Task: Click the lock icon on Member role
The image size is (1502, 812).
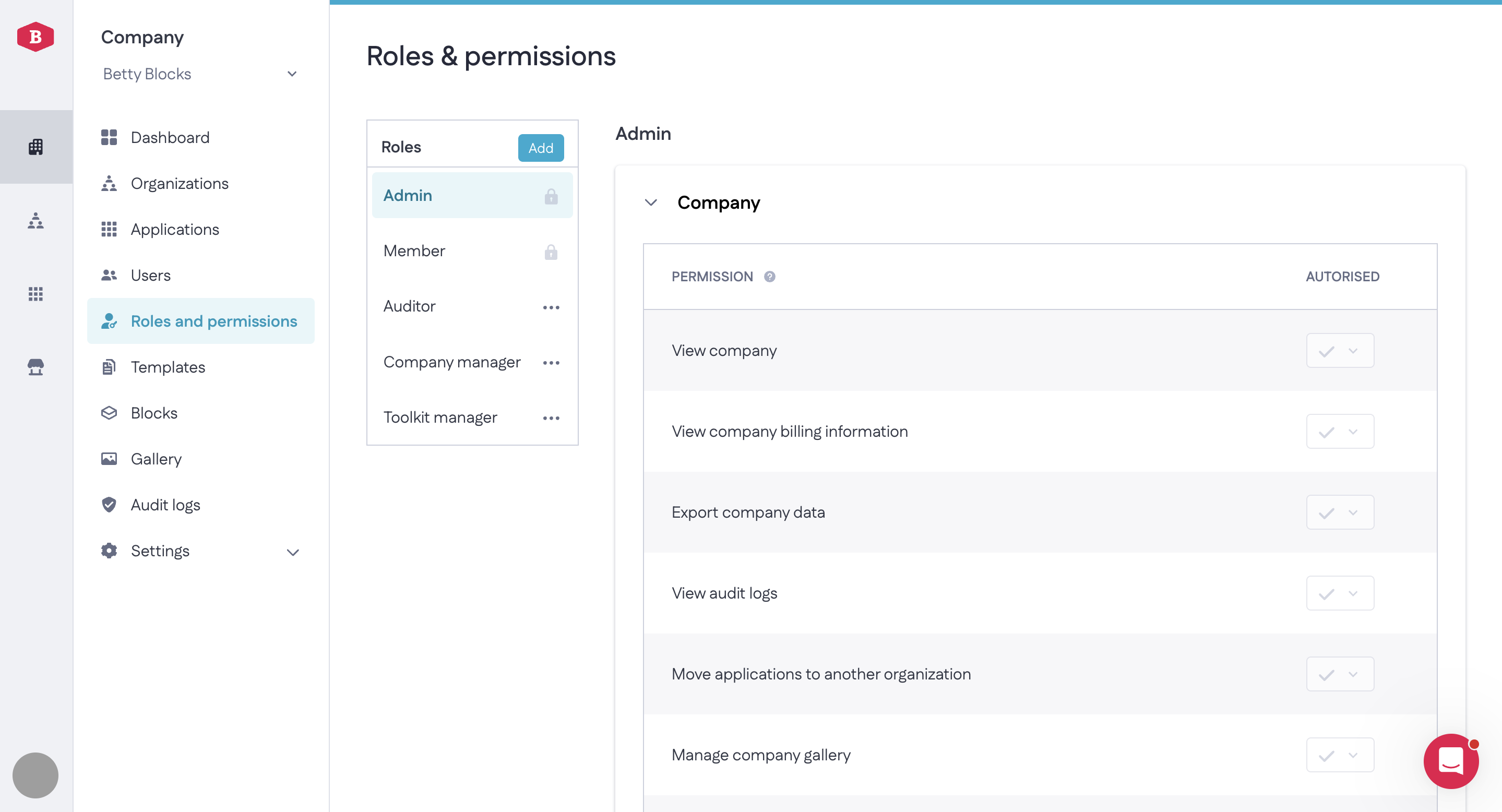Action: pos(551,252)
